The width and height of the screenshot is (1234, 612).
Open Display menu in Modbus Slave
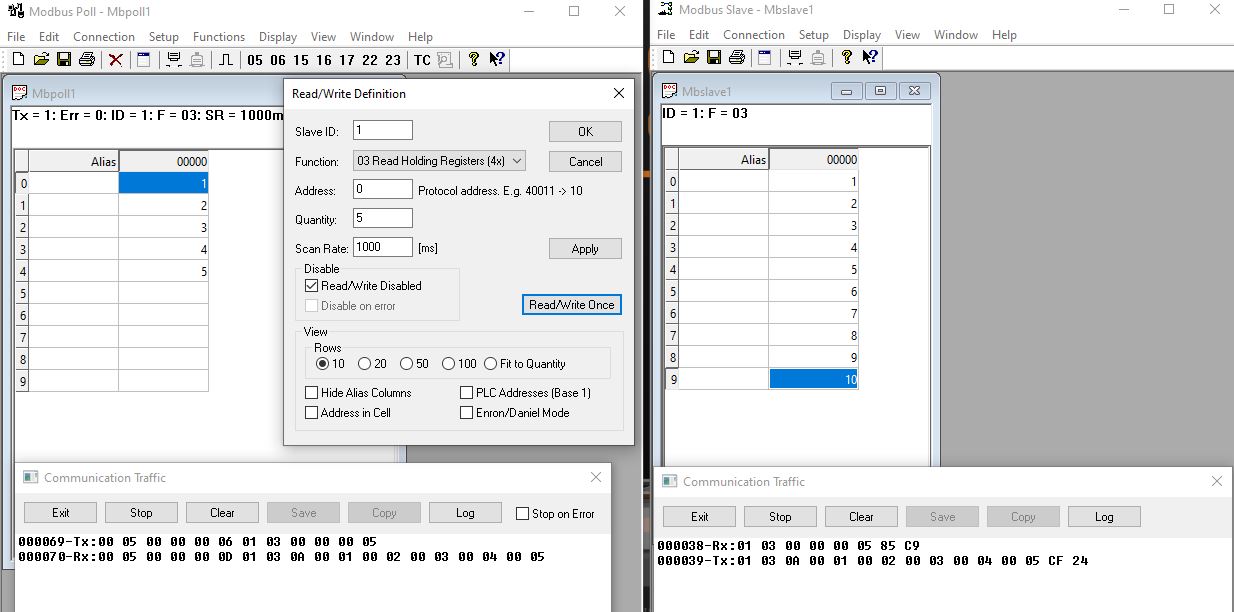tap(862, 35)
